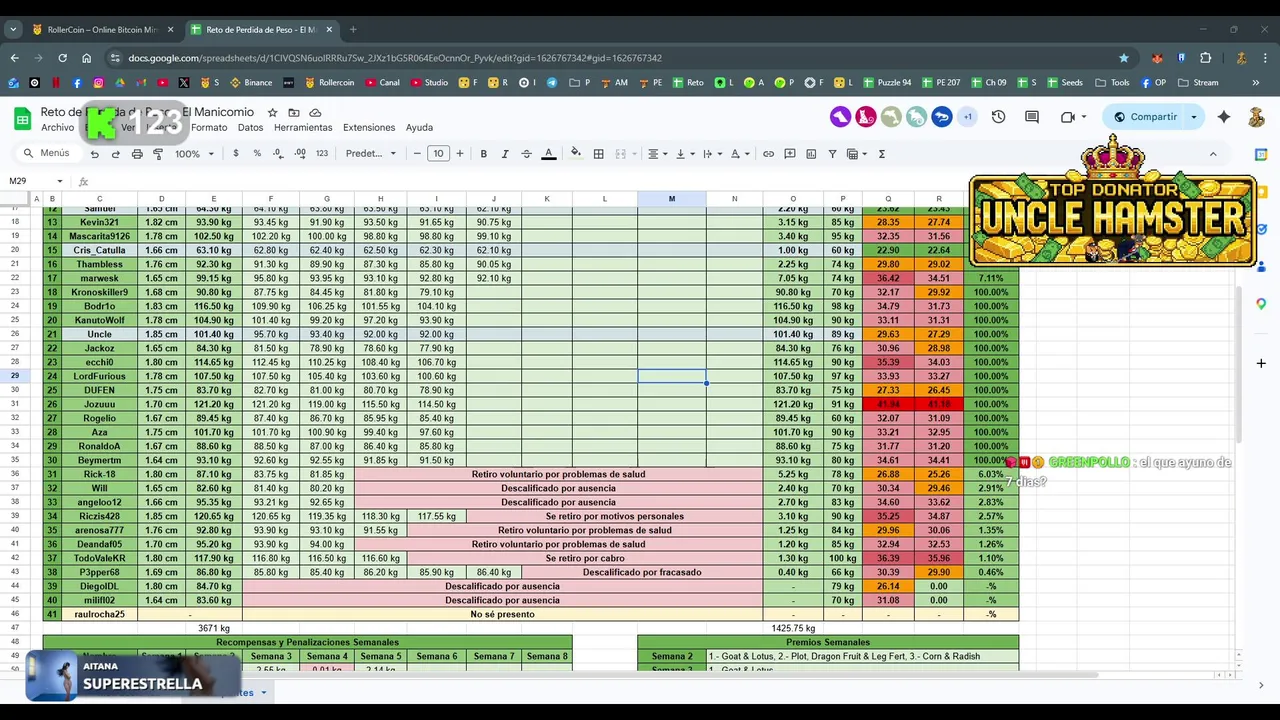Click the merge cells icon
The image size is (1280, 720).
[x=620, y=154]
